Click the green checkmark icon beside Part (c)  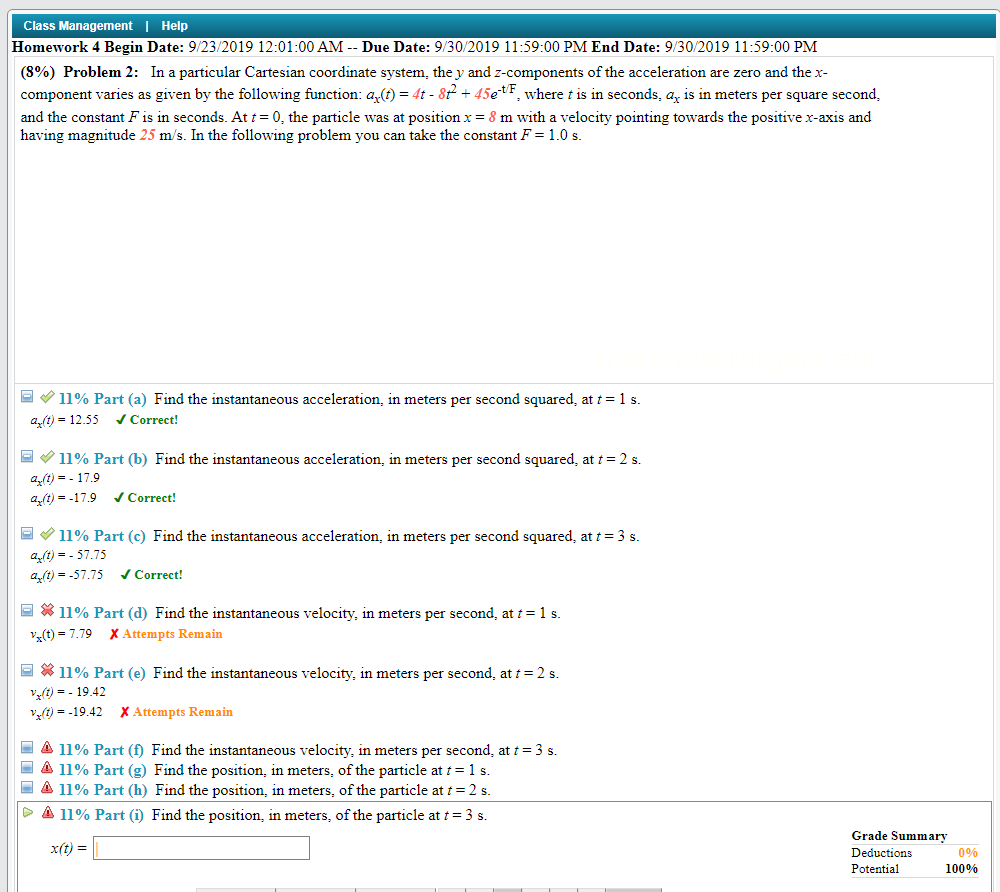point(45,534)
